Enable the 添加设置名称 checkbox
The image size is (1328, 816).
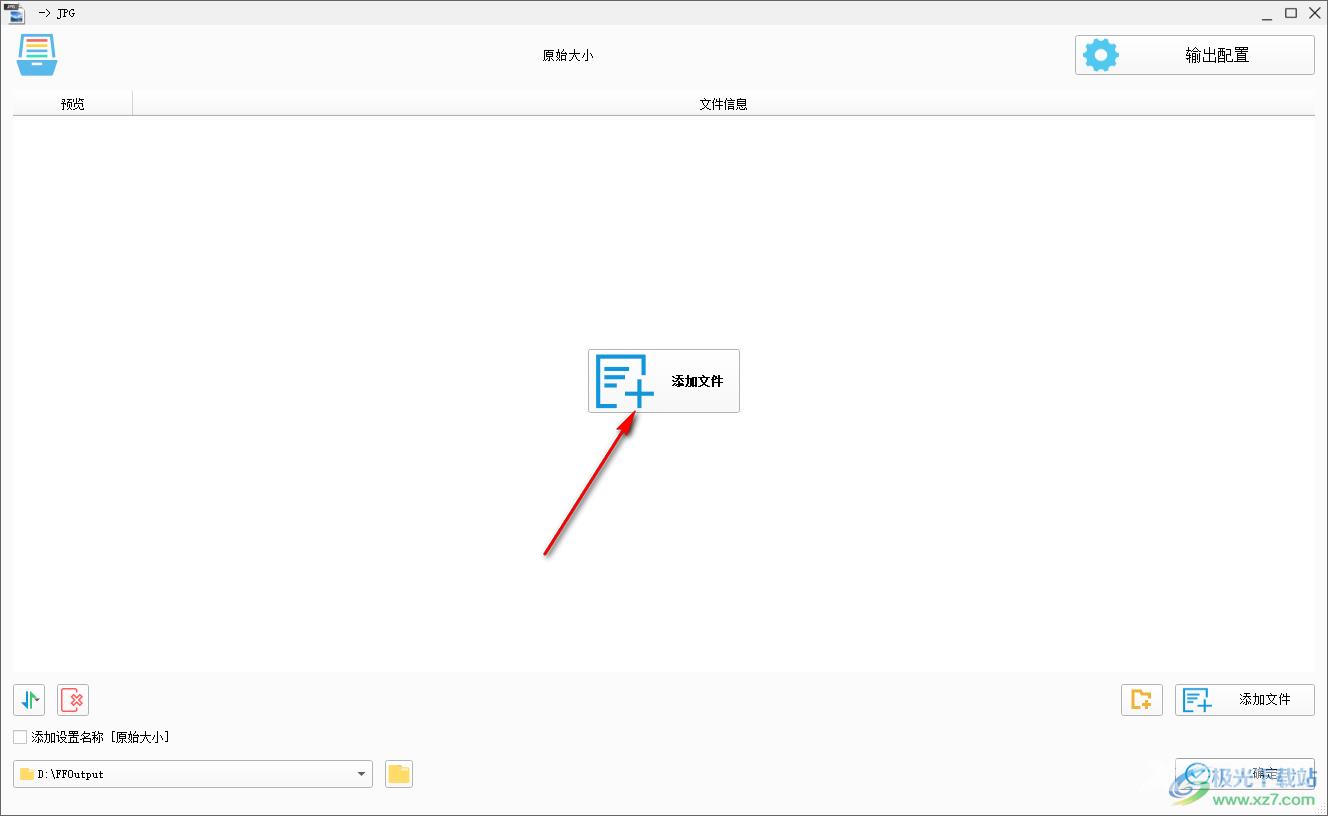20,737
